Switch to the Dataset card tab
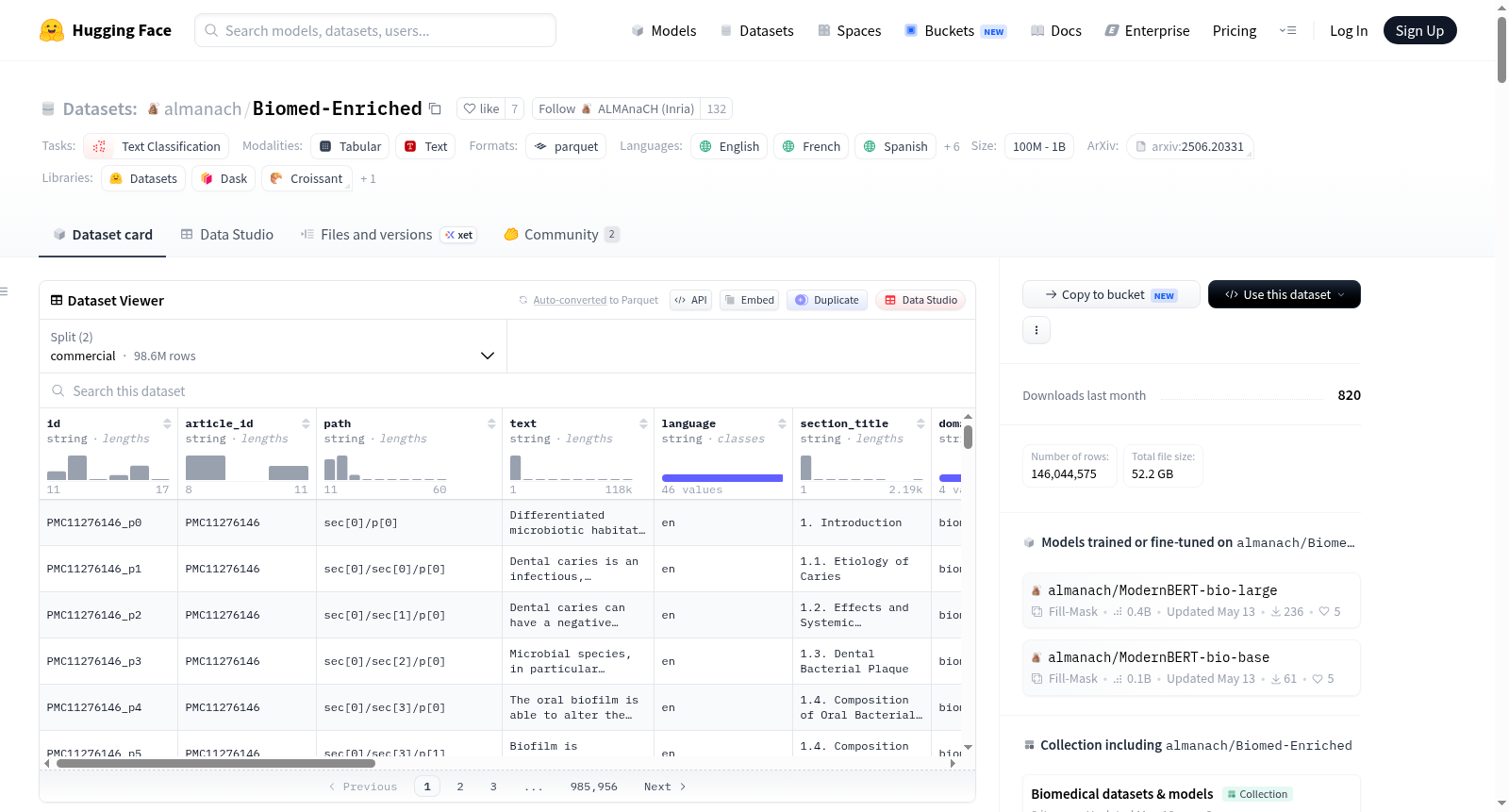The width and height of the screenshot is (1509, 812). [x=103, y=234]
